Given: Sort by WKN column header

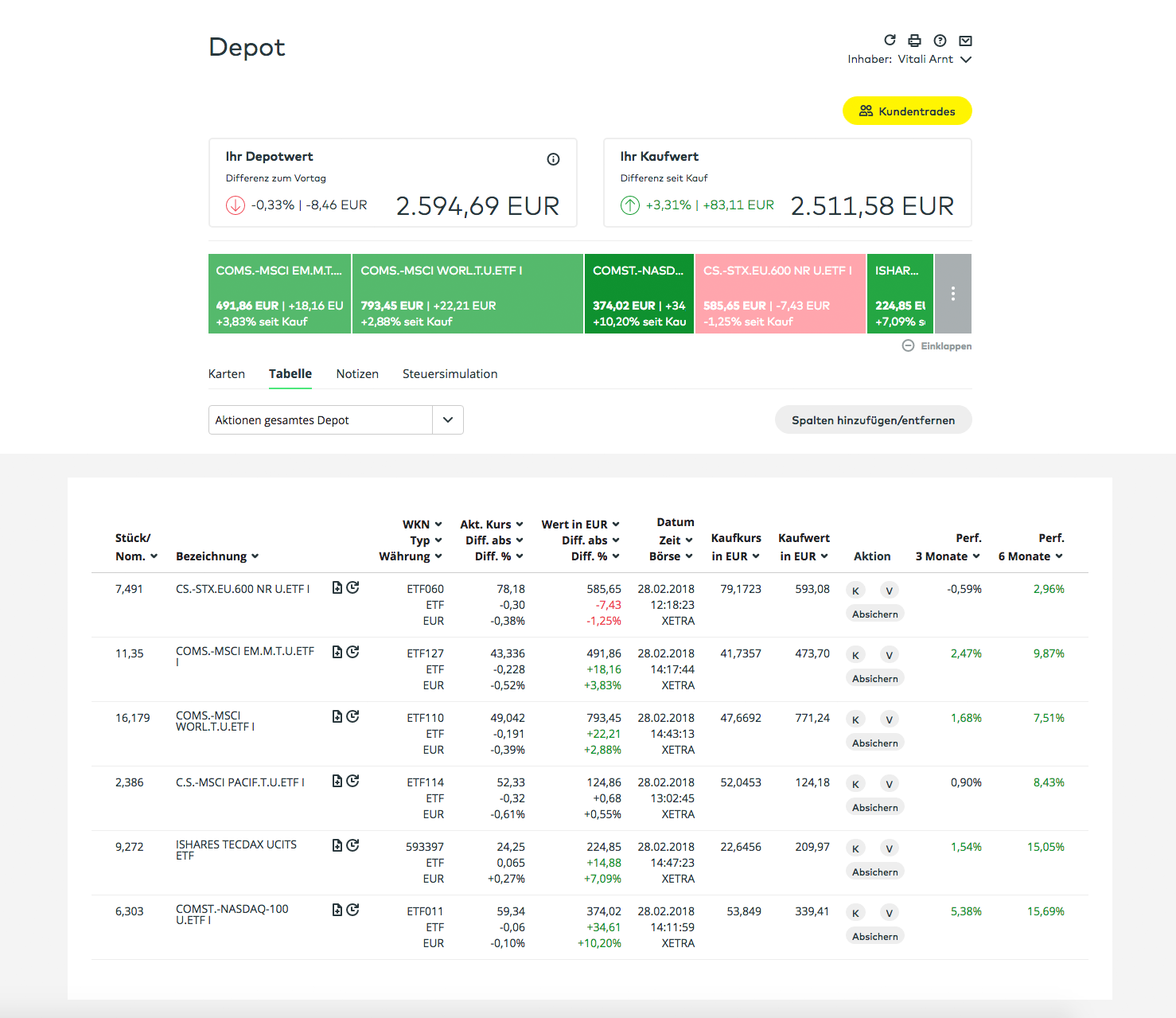Looking at the screenshot, I should (422, 525).
